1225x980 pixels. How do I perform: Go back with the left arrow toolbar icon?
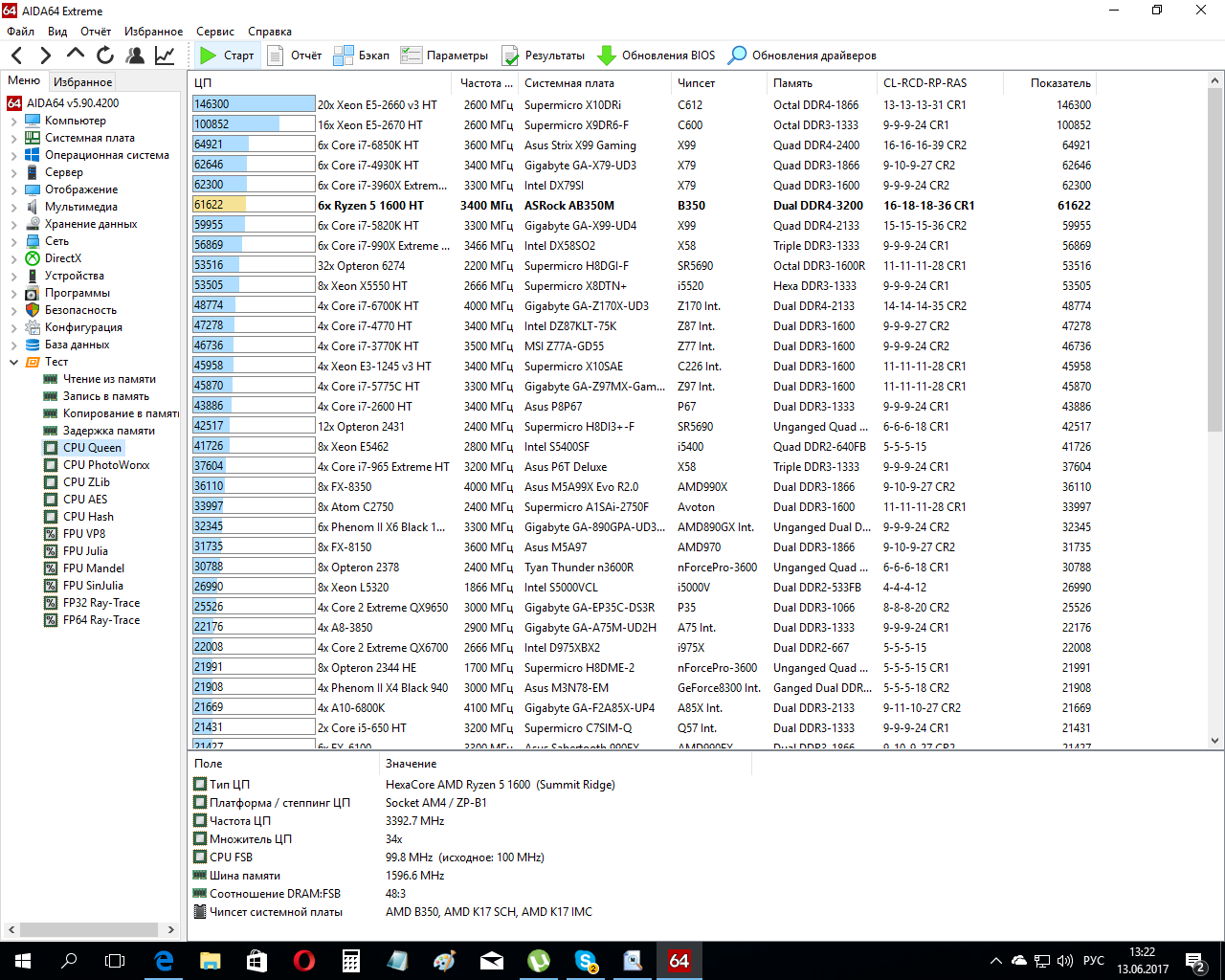click(16, 56)
